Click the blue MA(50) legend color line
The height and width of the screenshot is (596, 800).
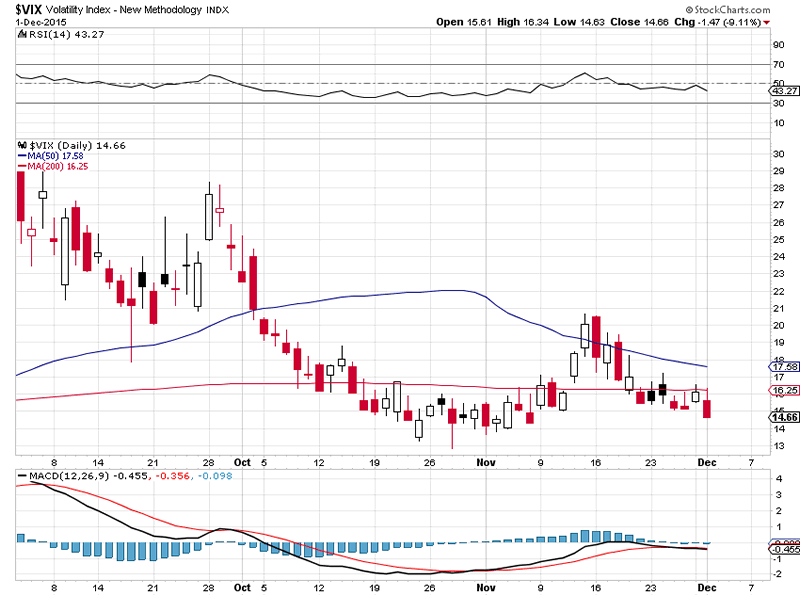pyautogui.click(x=22, y=155)
